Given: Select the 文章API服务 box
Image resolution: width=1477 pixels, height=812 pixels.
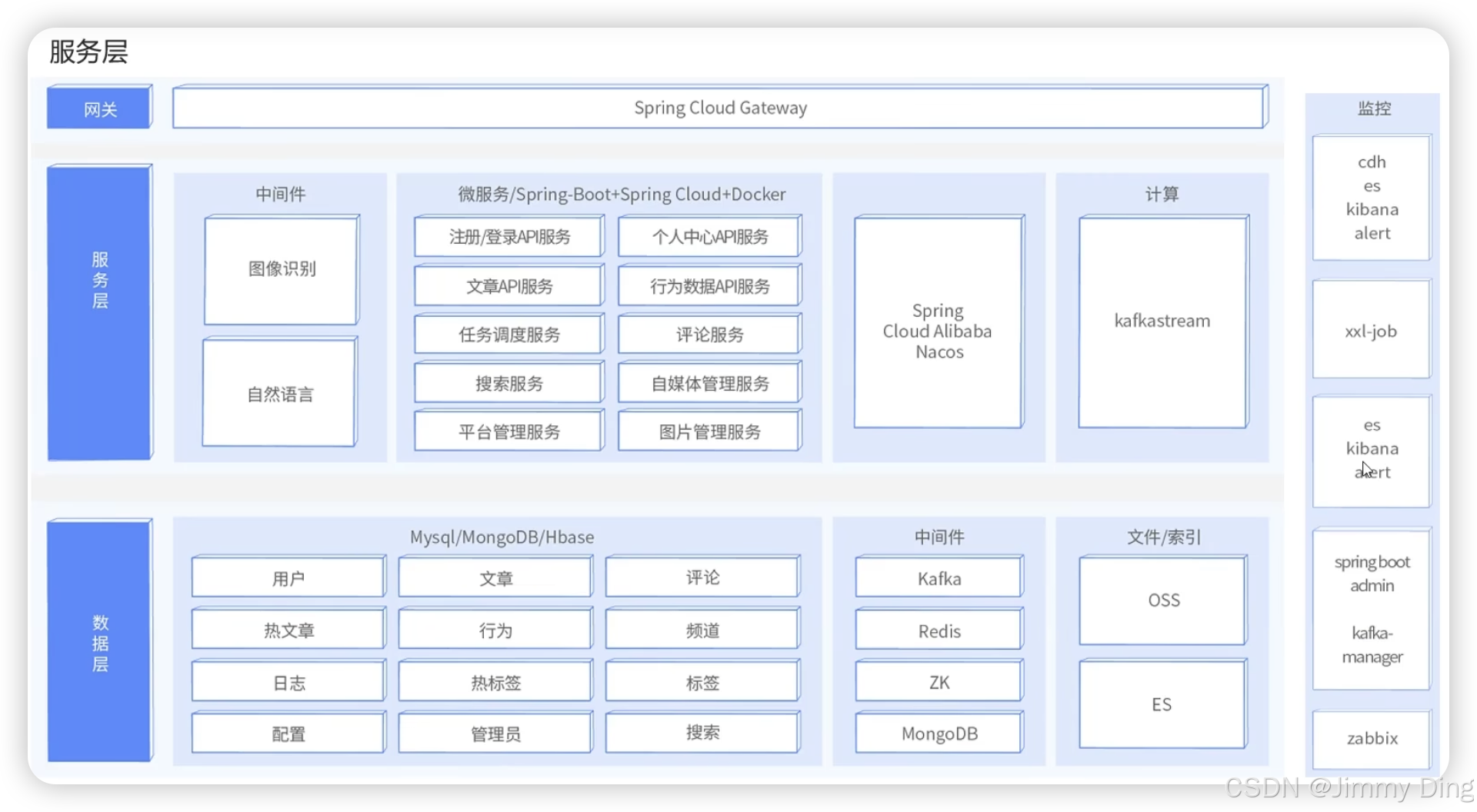Looking at the screenshot, I should [x=508, y=286].
